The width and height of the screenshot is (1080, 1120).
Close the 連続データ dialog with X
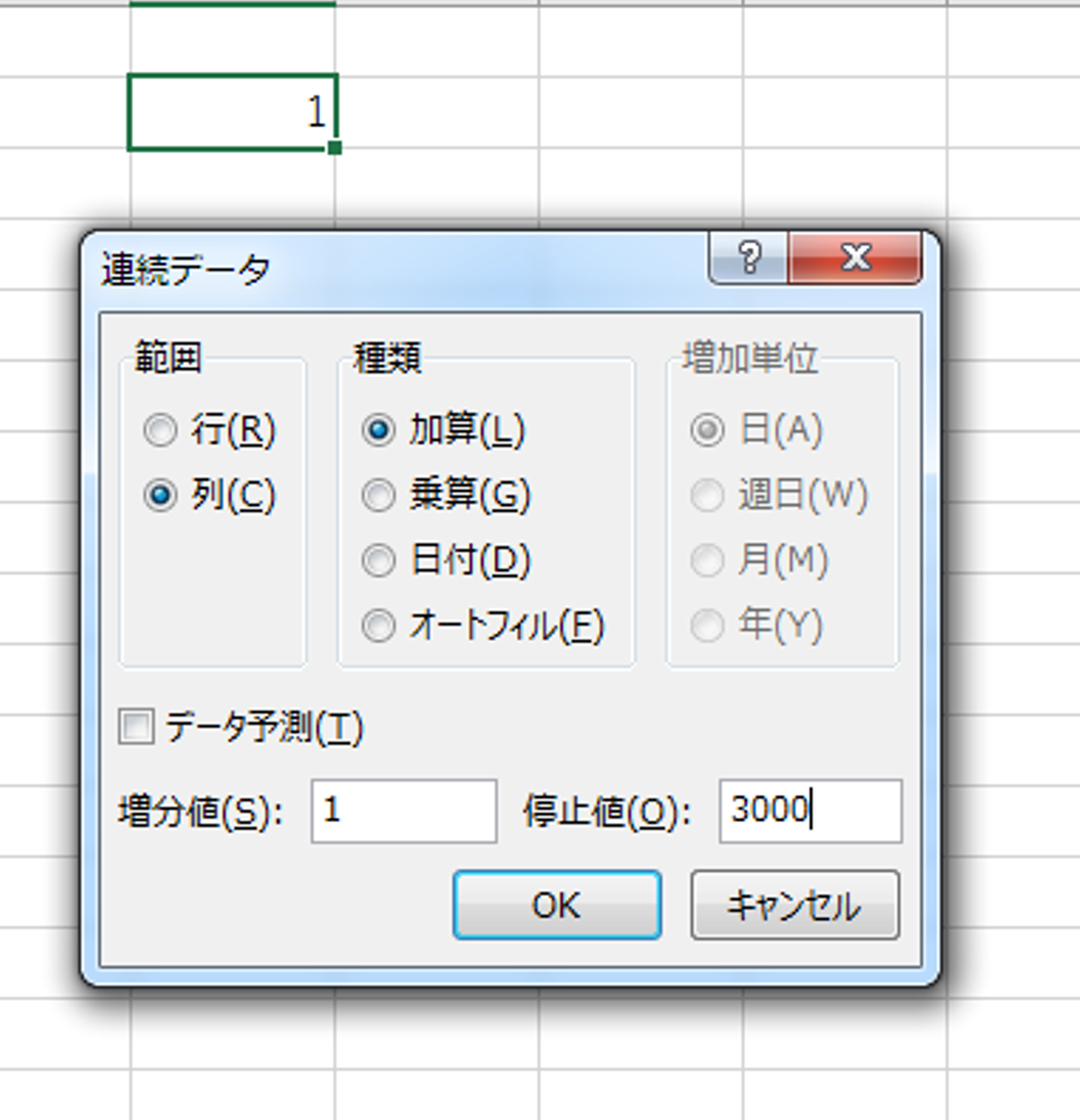[x=855, y=258]
